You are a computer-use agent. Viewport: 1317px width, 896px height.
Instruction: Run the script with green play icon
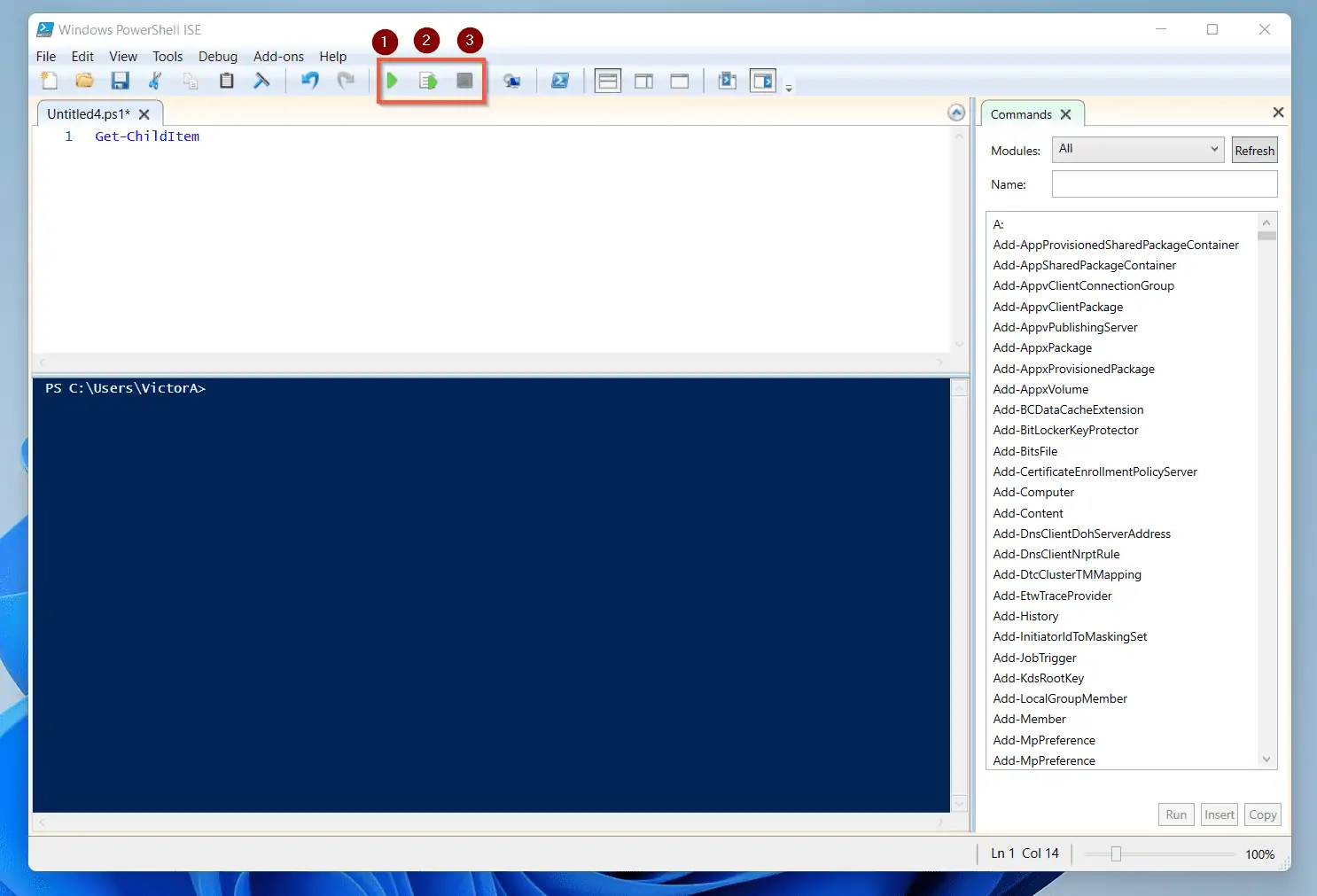point(392,81)
